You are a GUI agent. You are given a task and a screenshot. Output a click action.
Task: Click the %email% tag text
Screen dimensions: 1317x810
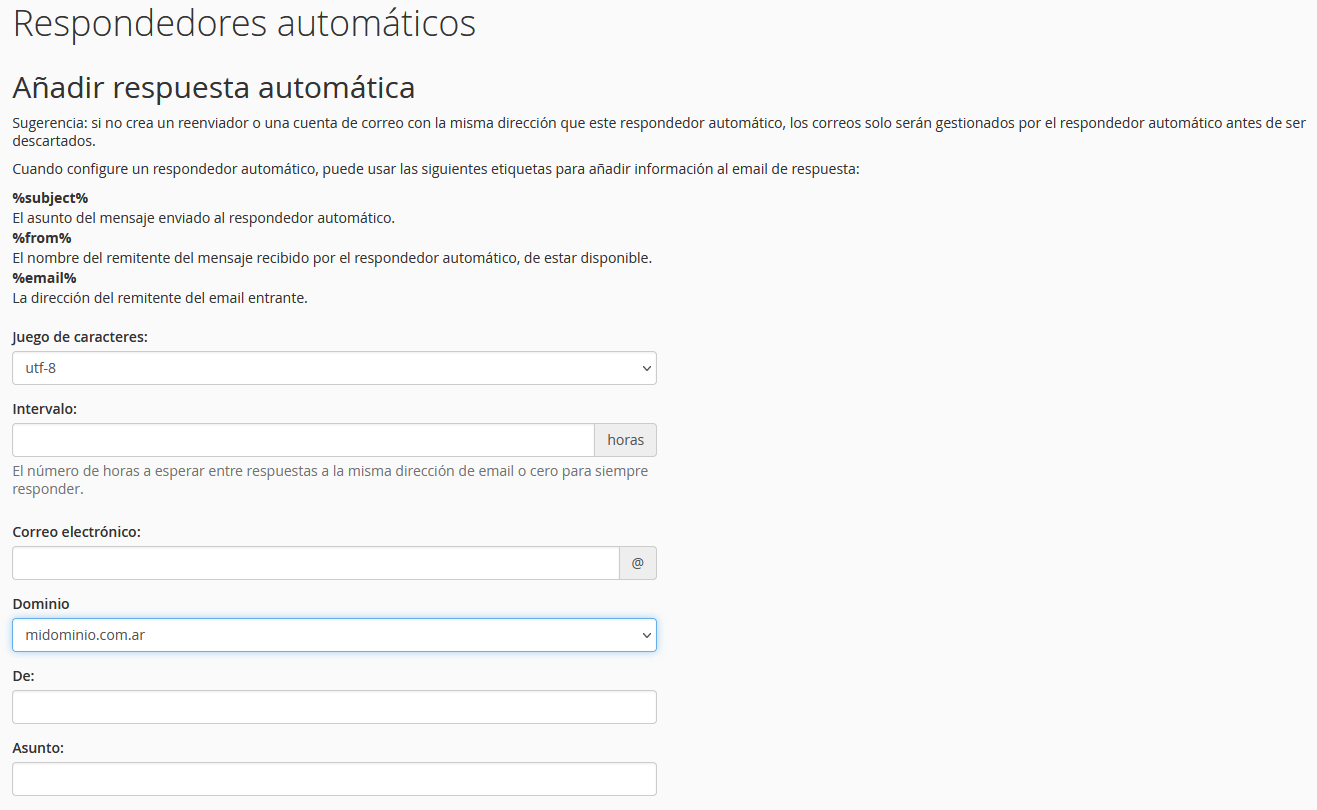click(44, 278)
